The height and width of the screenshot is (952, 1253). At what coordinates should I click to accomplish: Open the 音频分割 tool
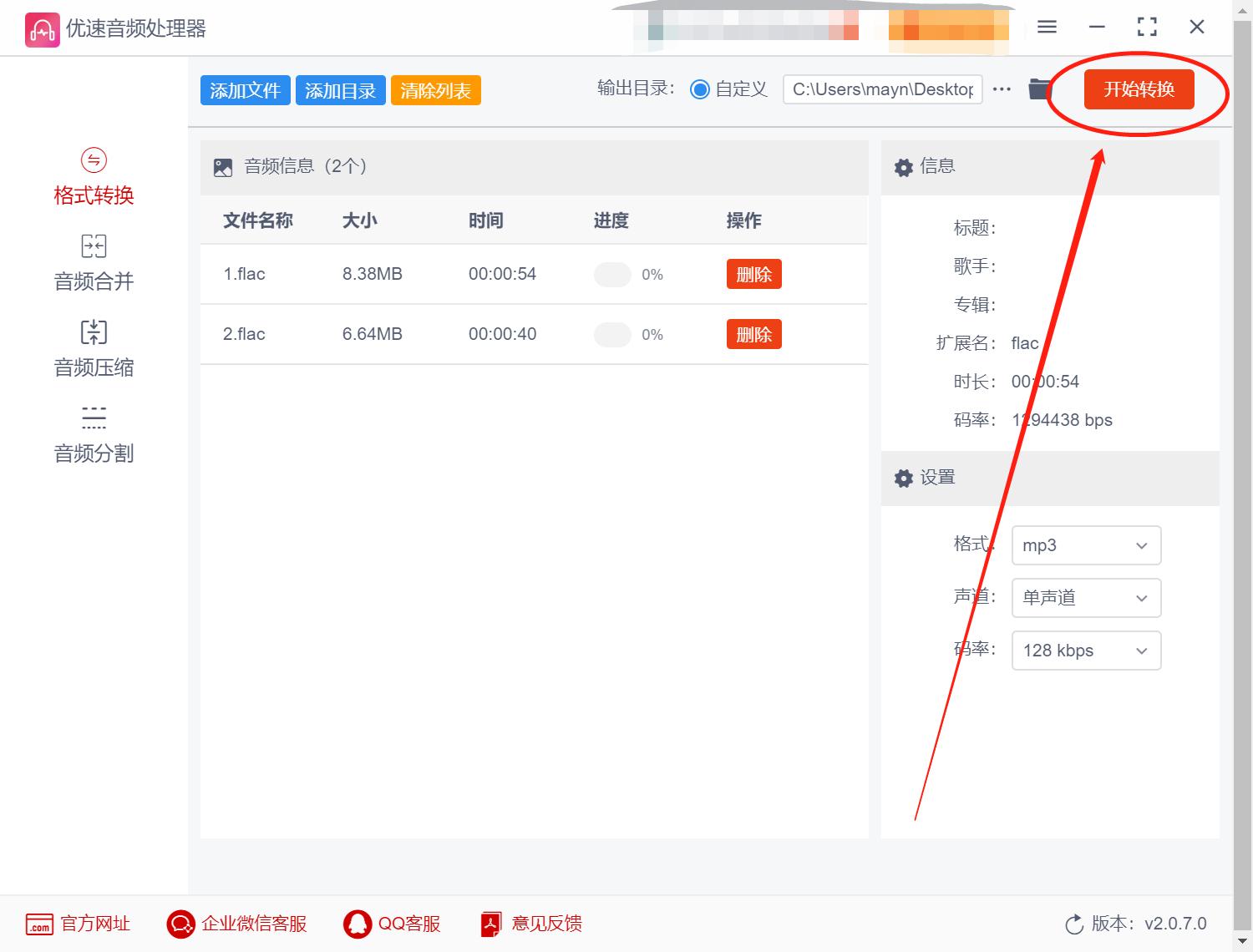[x=93, y=434]
